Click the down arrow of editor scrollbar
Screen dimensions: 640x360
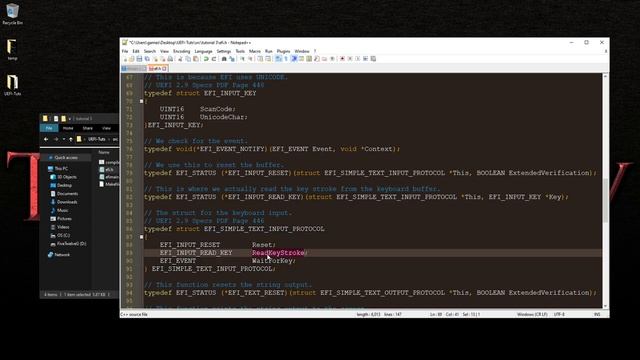(605, 305)
